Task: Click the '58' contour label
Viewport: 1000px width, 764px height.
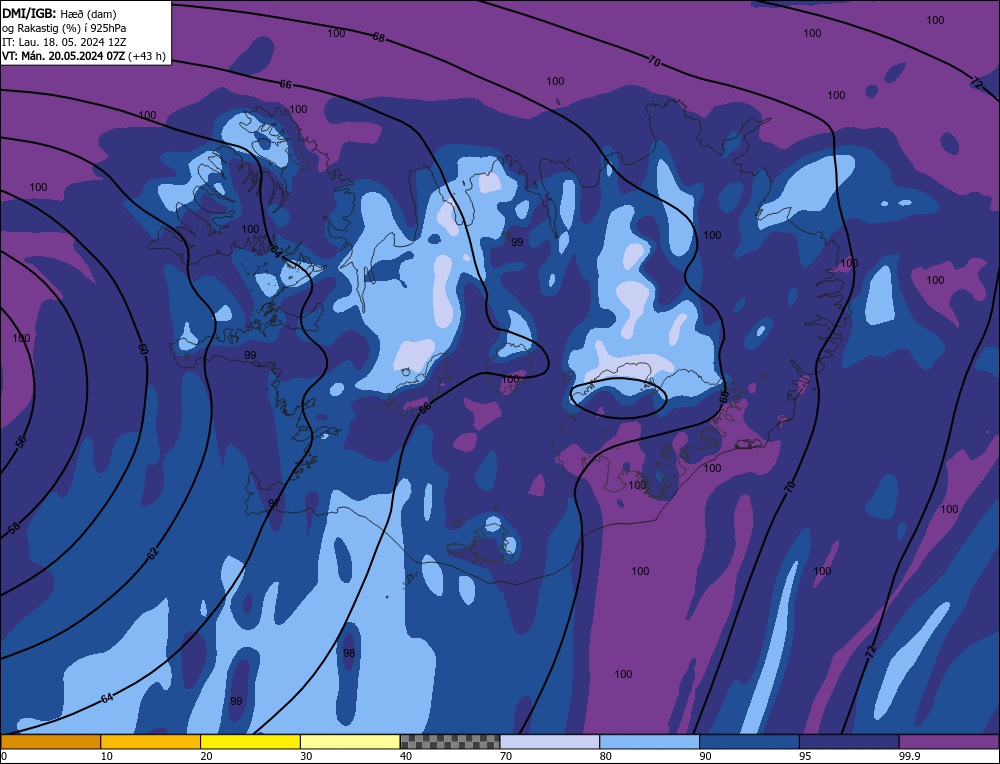Action: [x=15, y=528]
